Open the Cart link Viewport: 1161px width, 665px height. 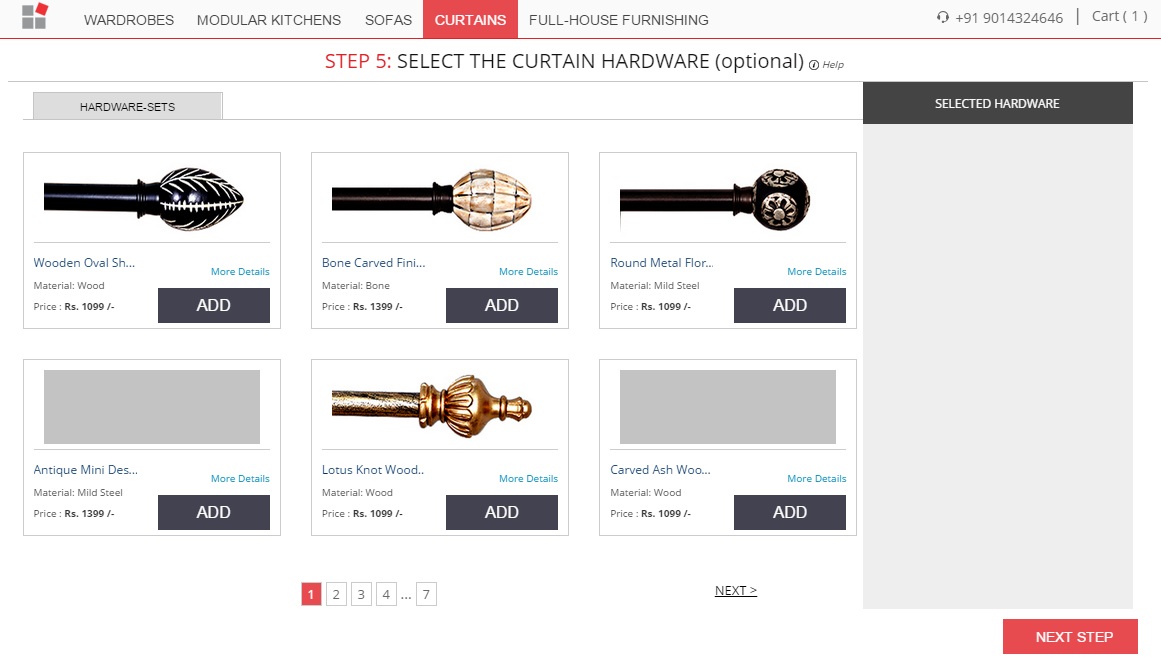pos(1119,16)
